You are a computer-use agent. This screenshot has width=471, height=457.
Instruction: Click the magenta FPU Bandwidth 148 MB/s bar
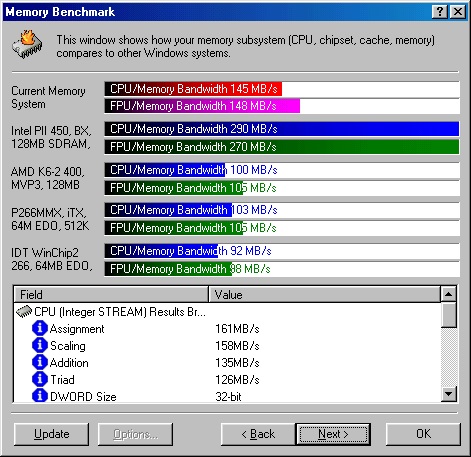(202, 106)
